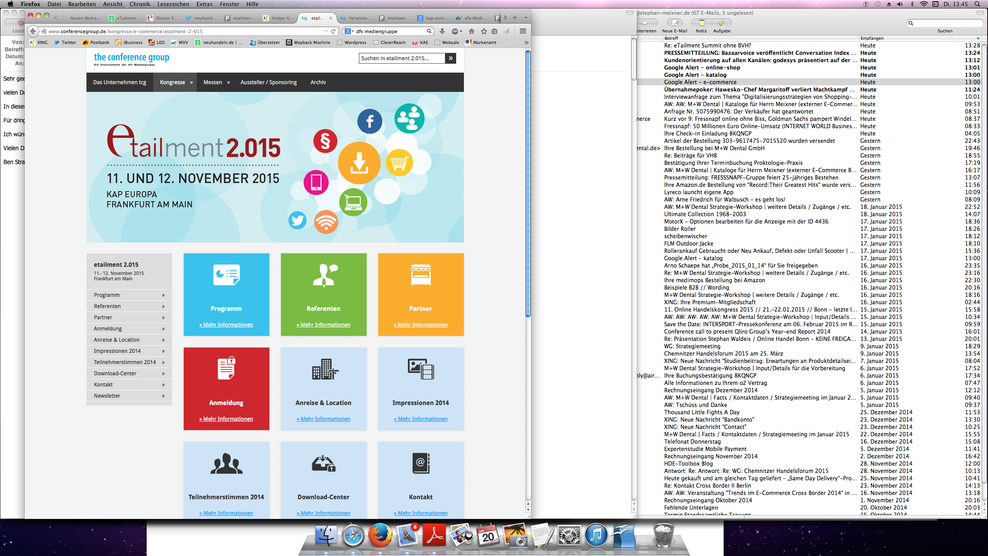Screen dimensions: 988x556
Task: Open the conference group logo link
Action: click(x=131, y=58)
